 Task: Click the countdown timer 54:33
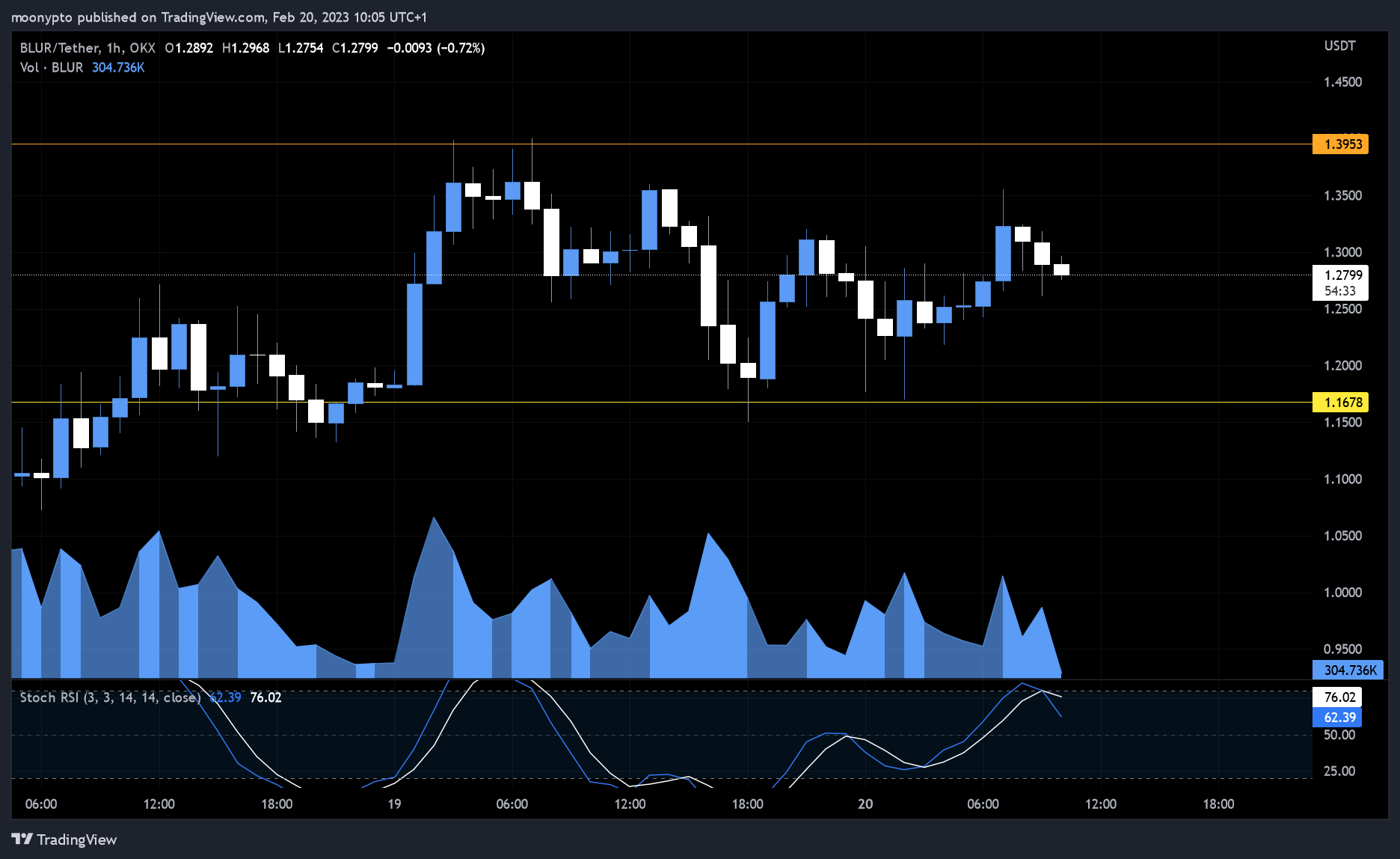[x=1339, y=291]
